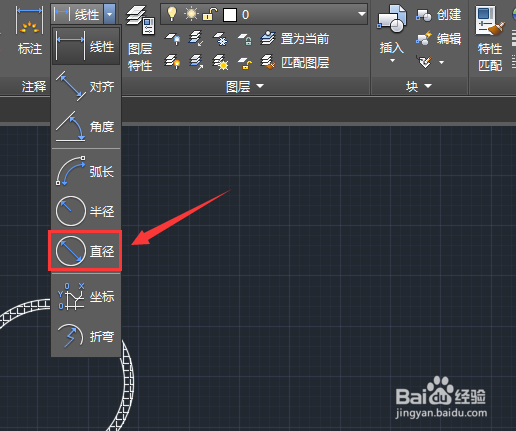Click 匹配图层 match layer button

point(295,62)
